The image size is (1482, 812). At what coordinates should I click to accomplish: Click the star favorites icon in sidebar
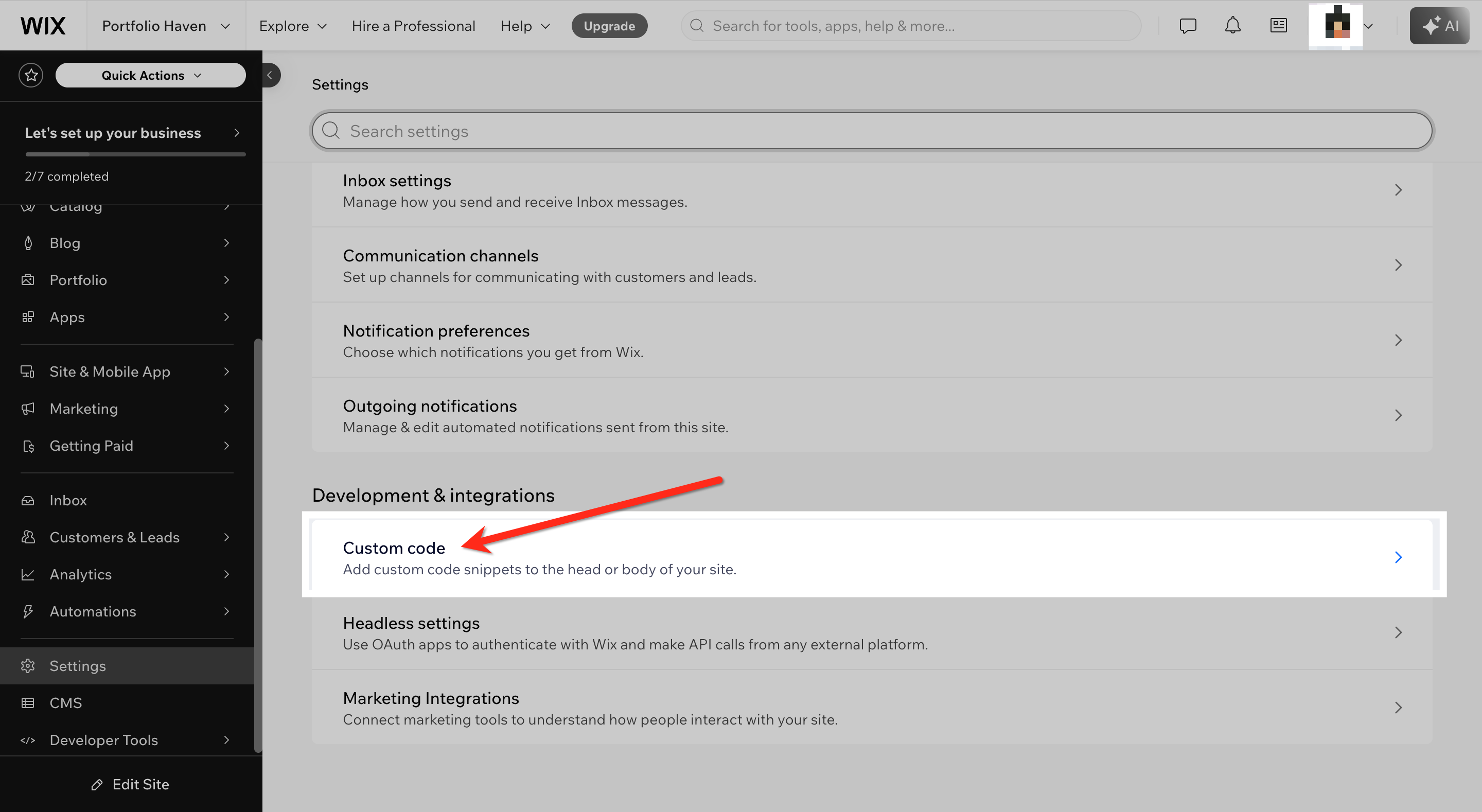pos(31,76)
